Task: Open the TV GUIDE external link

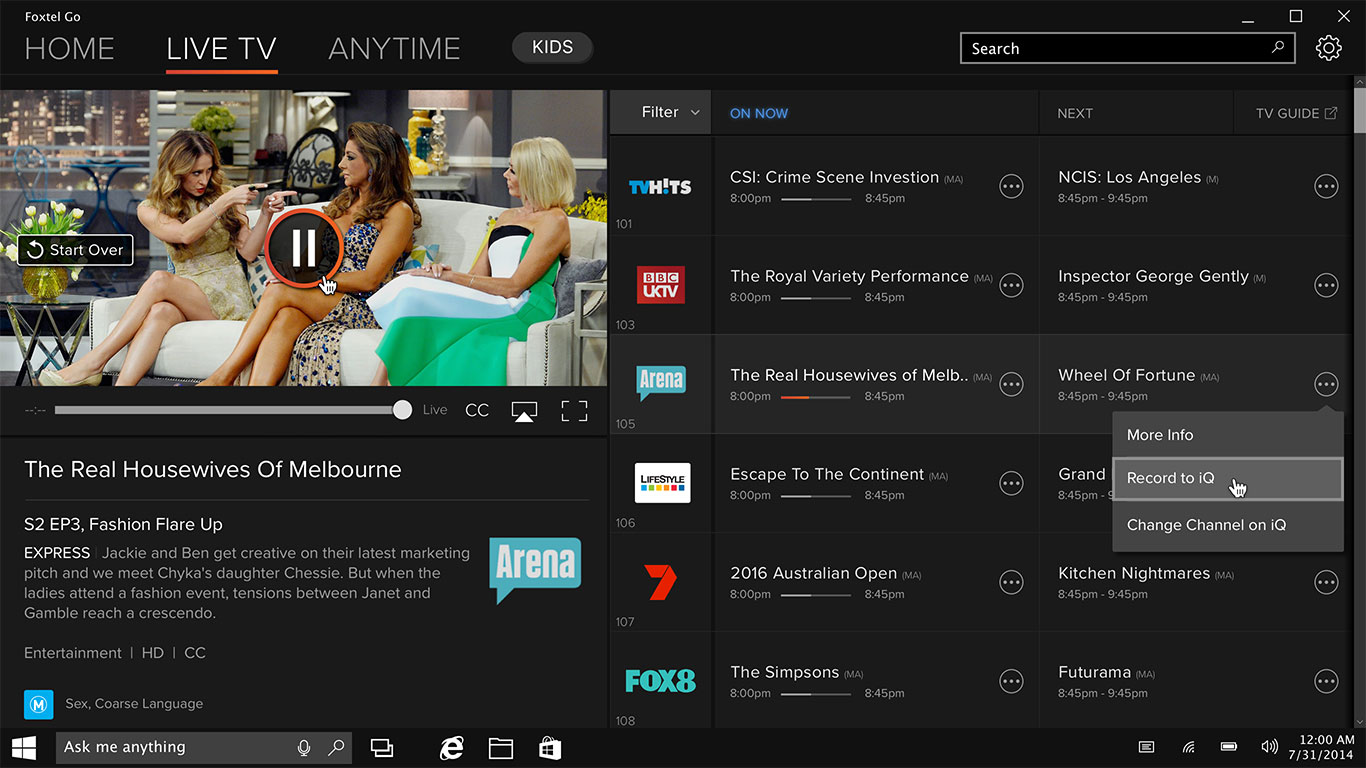Action: pos(1296,113)
